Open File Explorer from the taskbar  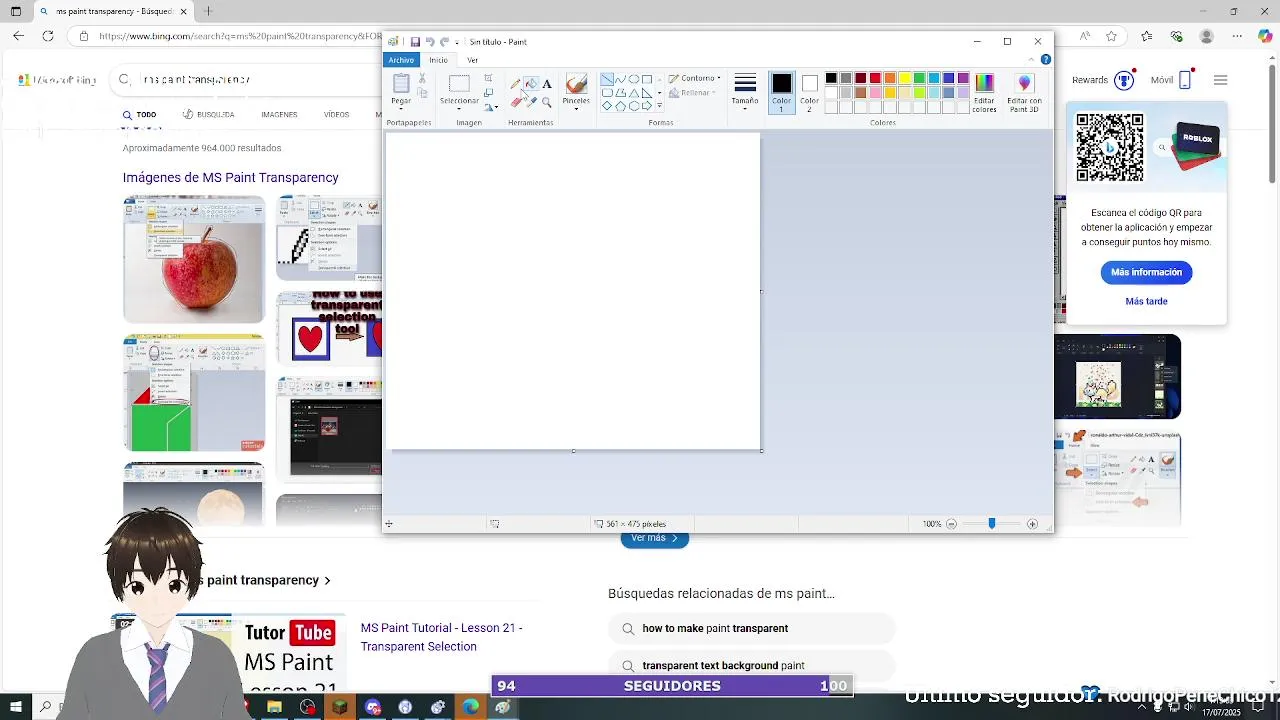(x=274, y=707)
